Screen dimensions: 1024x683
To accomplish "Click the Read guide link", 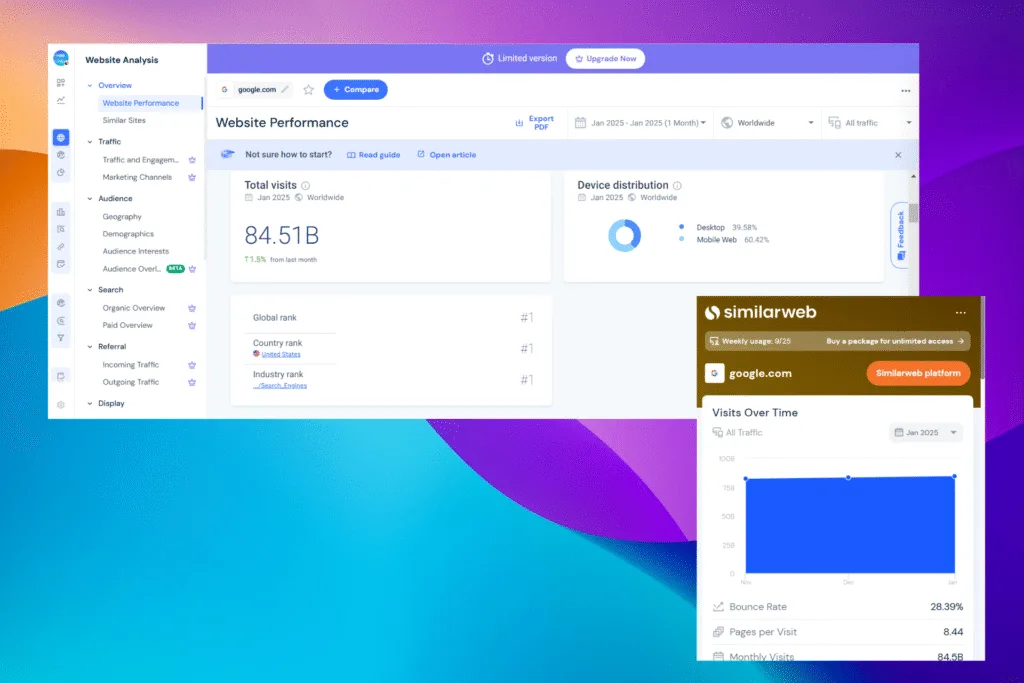I will [x=374, y=155].
